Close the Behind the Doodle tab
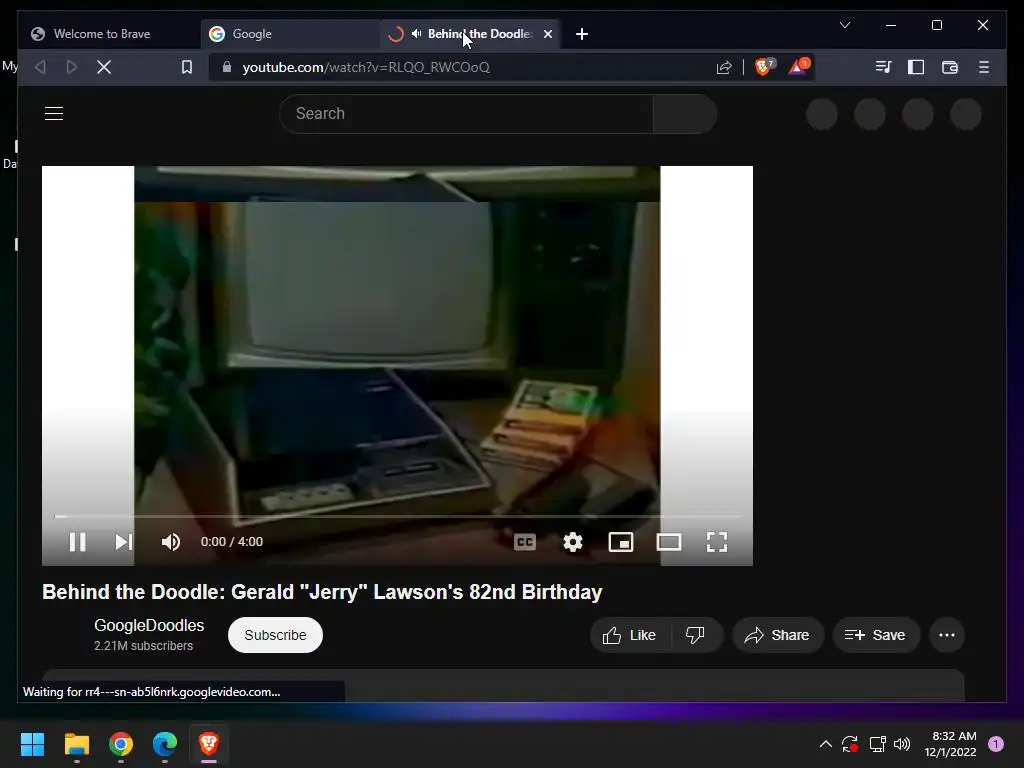 548,34
